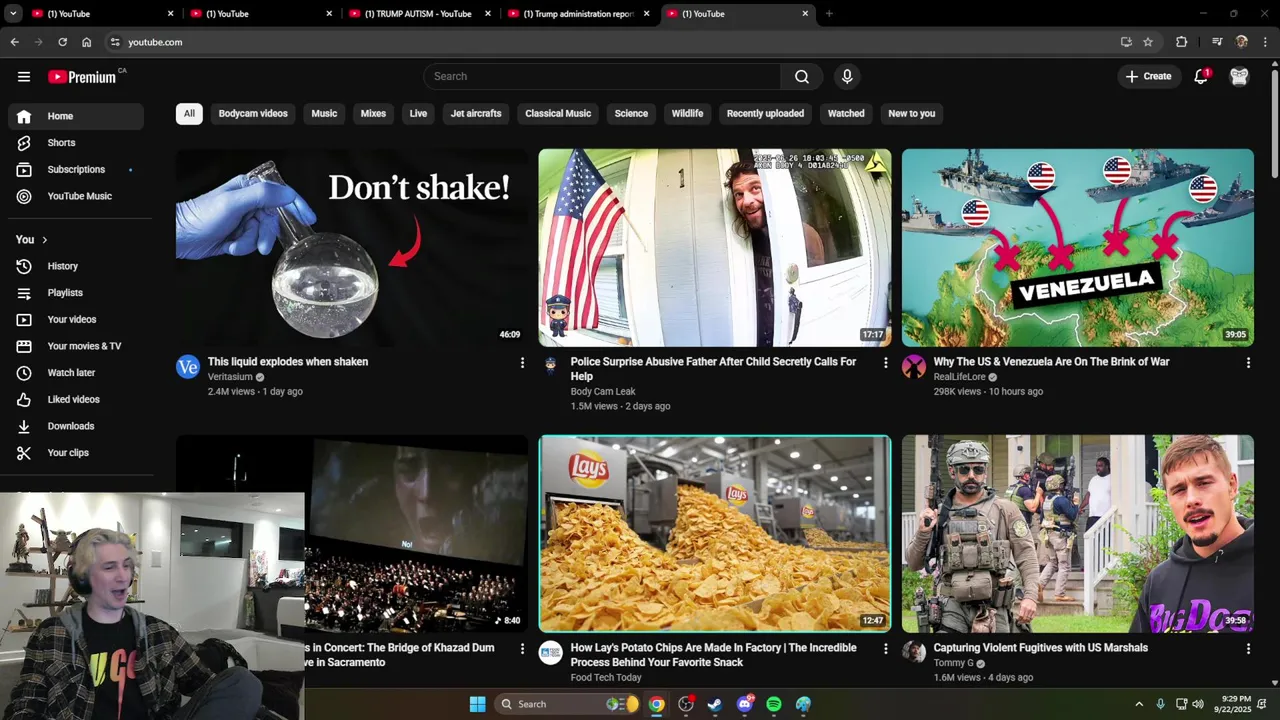Expand the You section chevron

44,240
